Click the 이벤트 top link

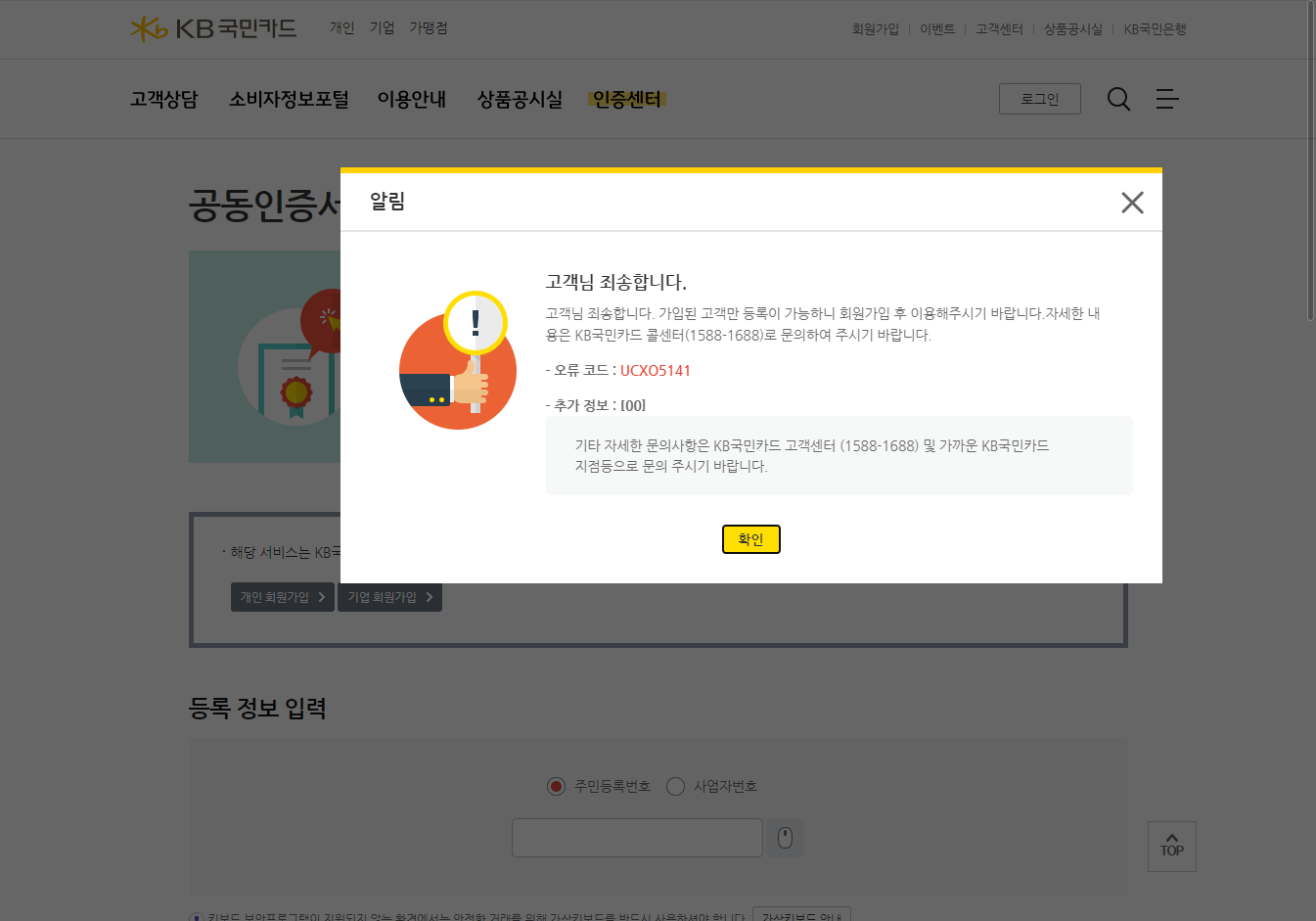point(937,29)
